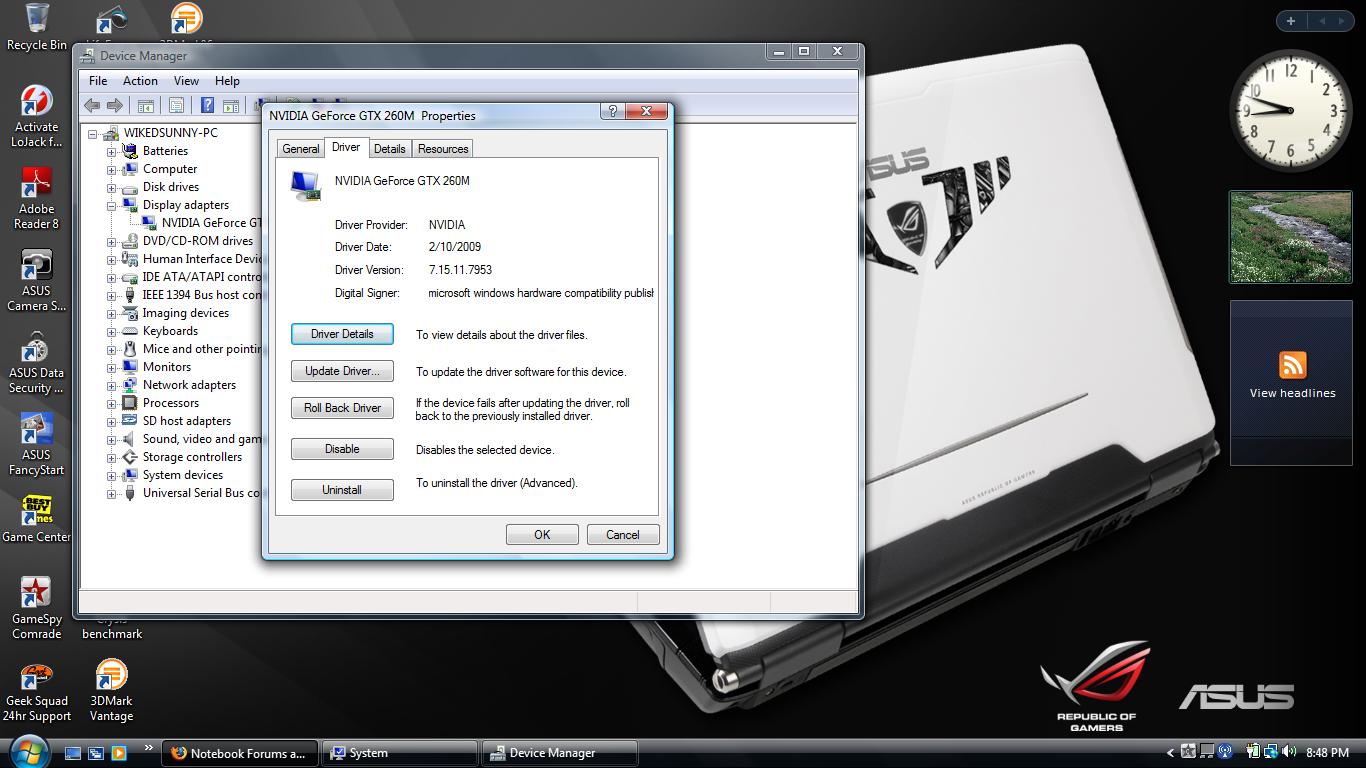
Task: Click Cancel in the Properties dialog
Action: tap(623, 534)
